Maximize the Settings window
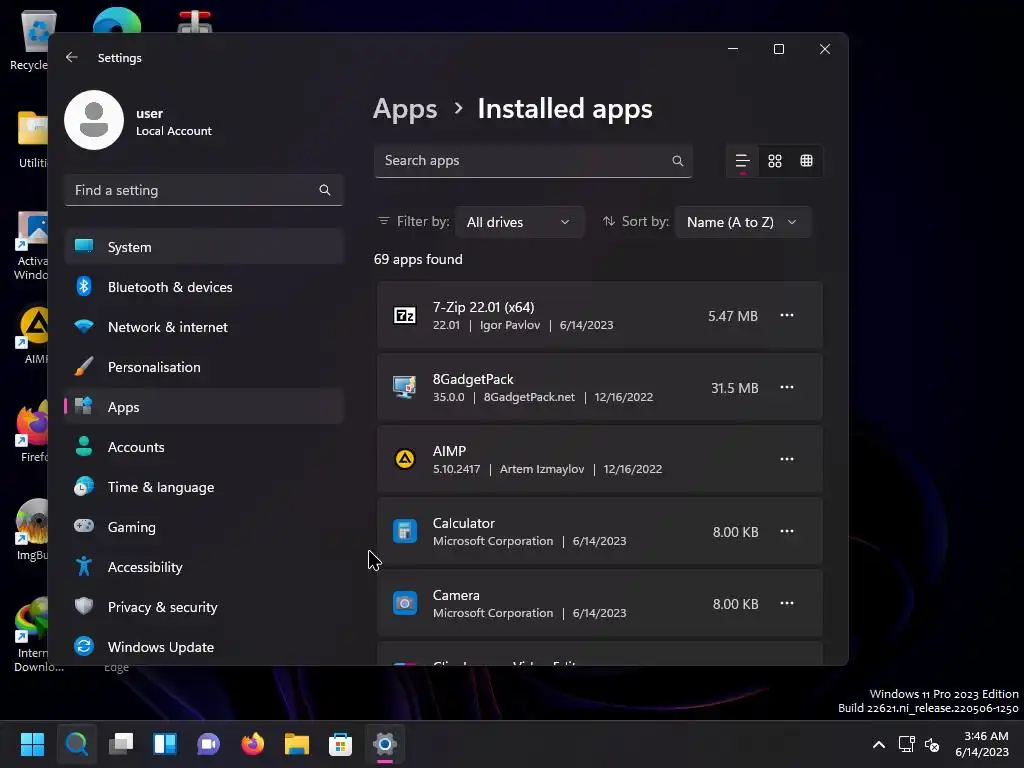Screen dimensions: 1024x768 click(778, 49)
